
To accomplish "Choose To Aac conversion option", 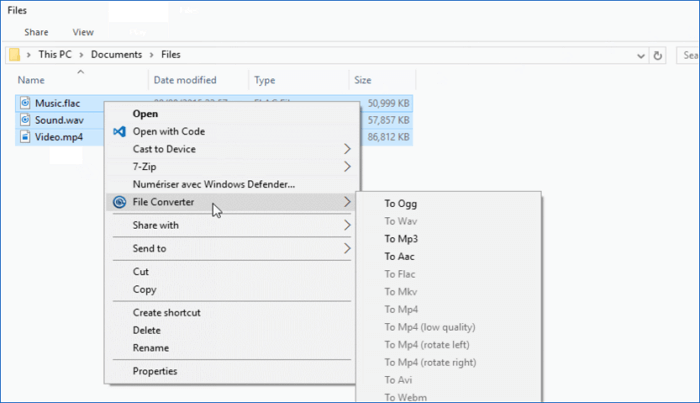I will click(x=400, y=256).
